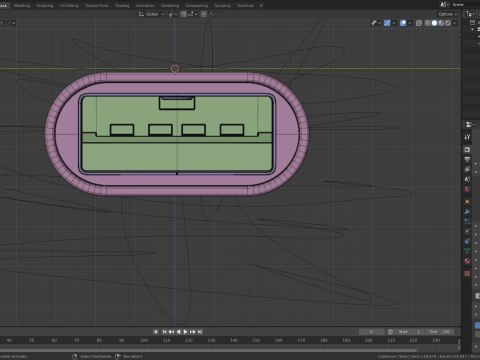This screenshot has width=480, height=360.
Task: Jump to the last frame
Action: click(x=199, y=332)
